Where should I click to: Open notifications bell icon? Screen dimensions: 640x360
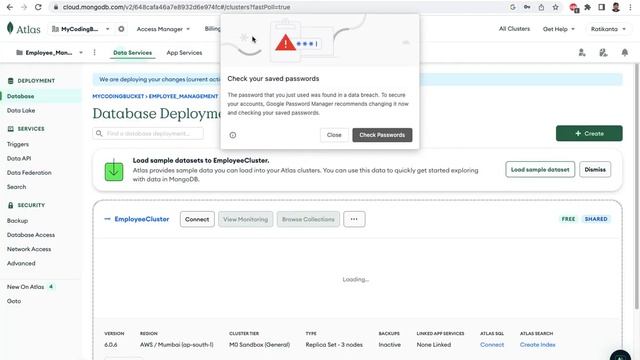pos(624,52)
